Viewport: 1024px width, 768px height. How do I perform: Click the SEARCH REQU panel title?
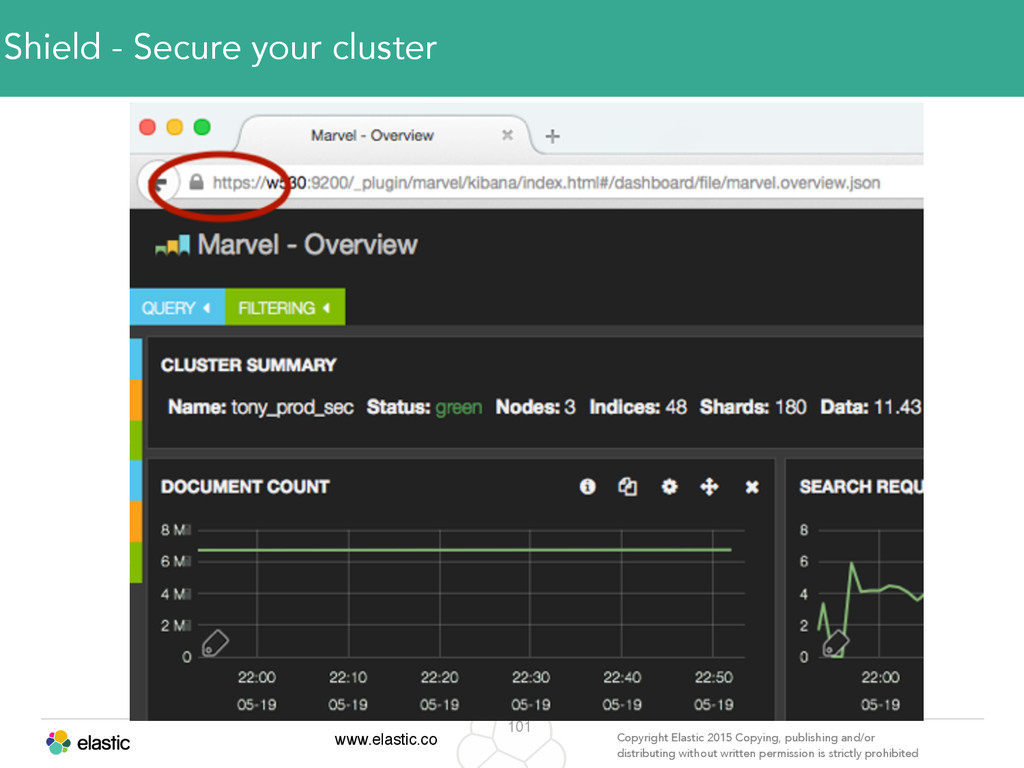coord(861,487)
